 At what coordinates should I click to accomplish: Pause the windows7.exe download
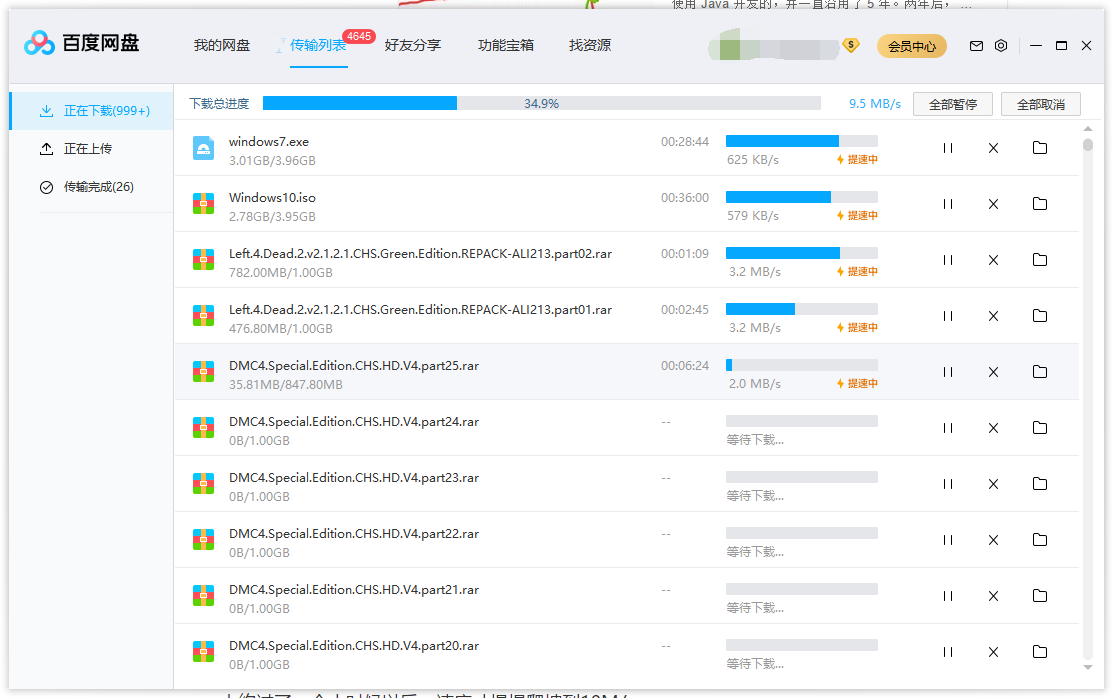947,147
